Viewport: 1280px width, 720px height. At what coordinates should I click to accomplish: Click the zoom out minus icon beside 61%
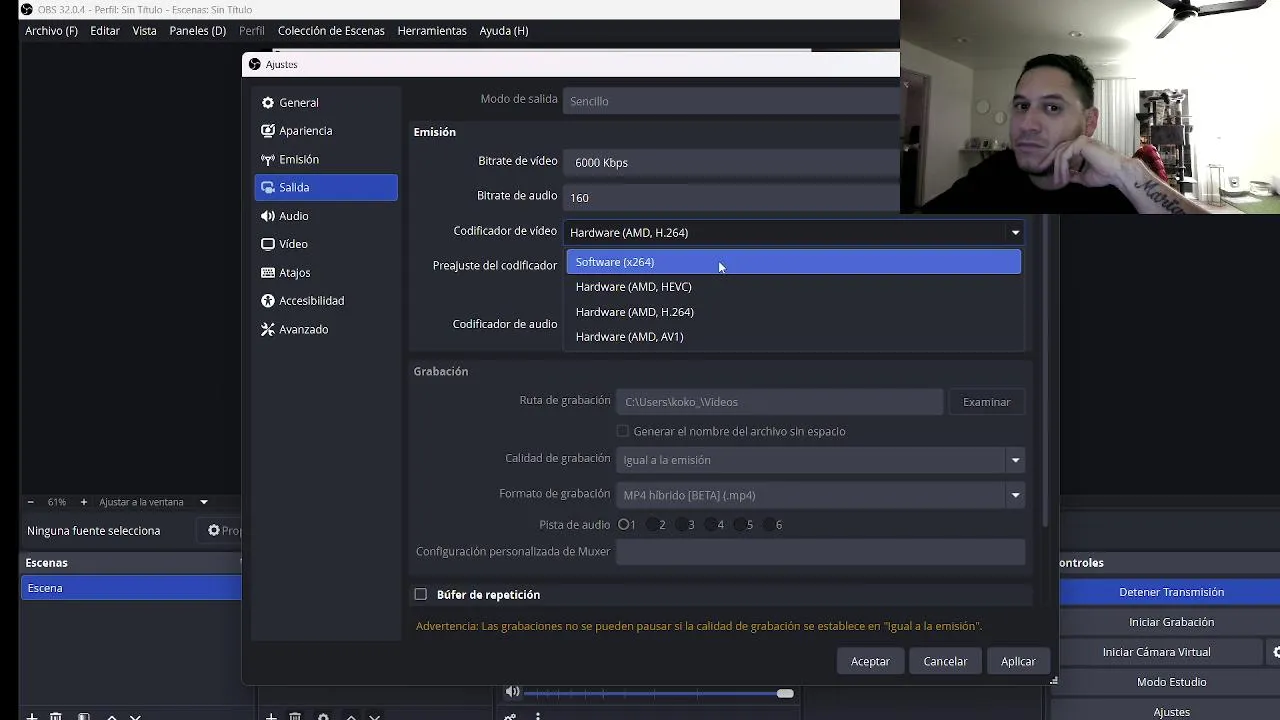[x=30, y=502]
